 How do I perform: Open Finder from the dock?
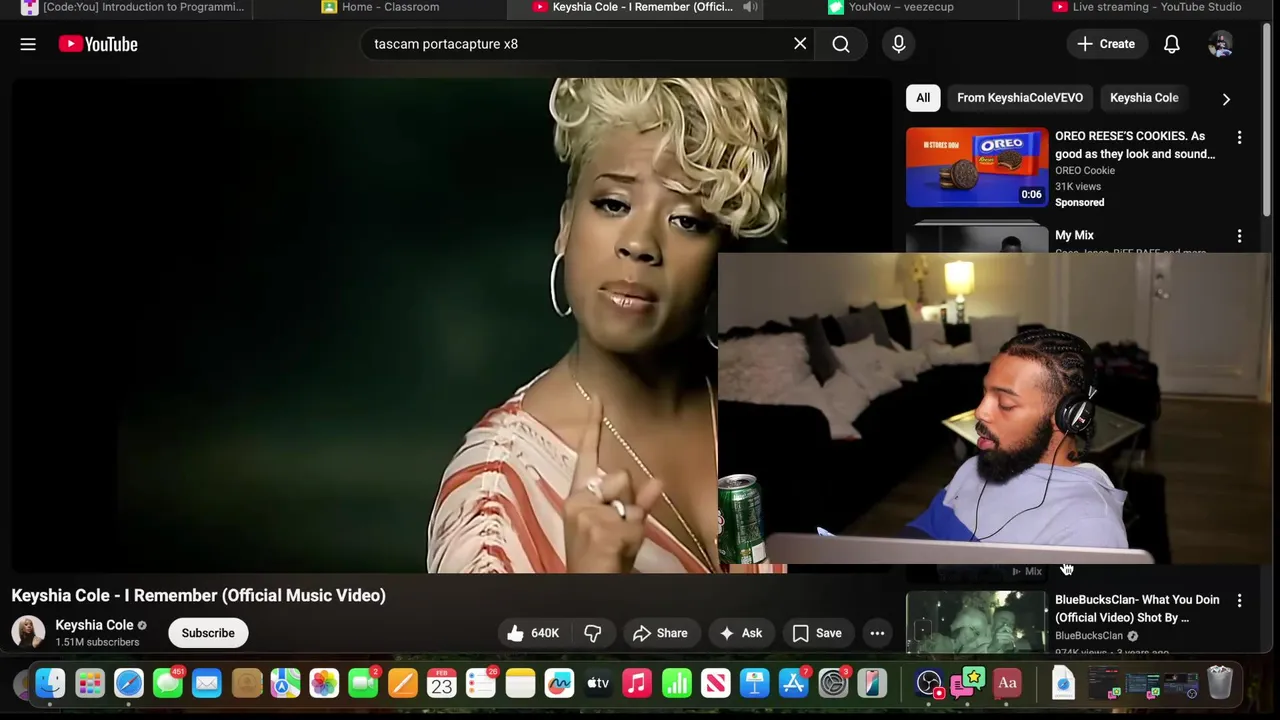pos(50,684)
